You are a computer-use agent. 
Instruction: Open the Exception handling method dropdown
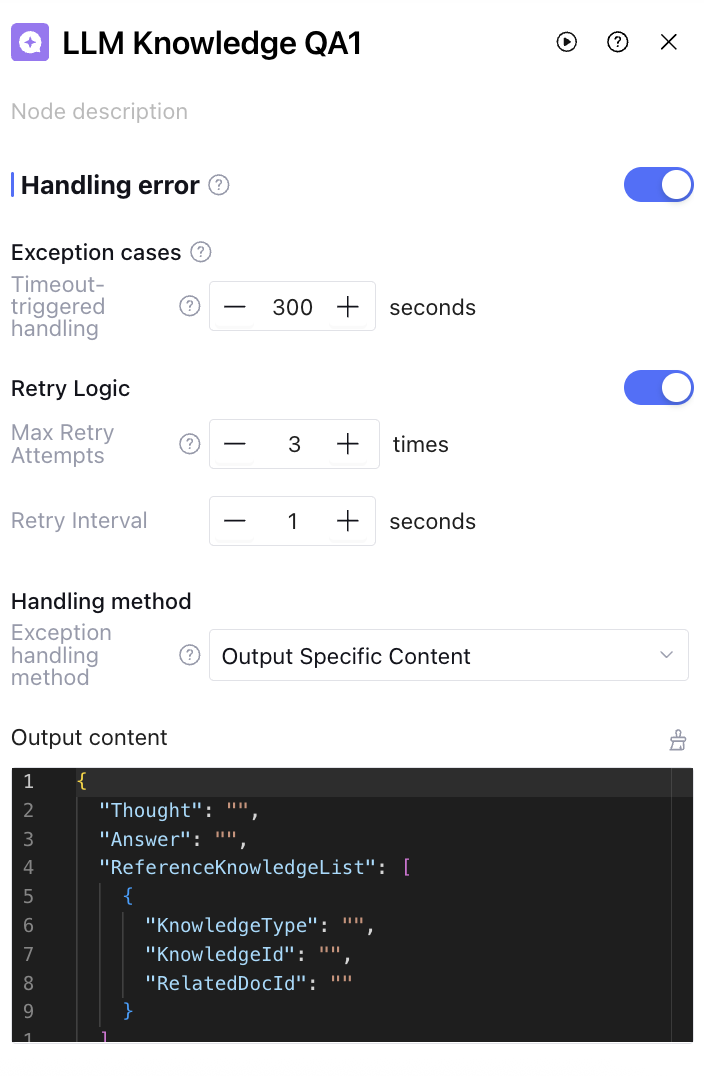click(x=448, y=656)
